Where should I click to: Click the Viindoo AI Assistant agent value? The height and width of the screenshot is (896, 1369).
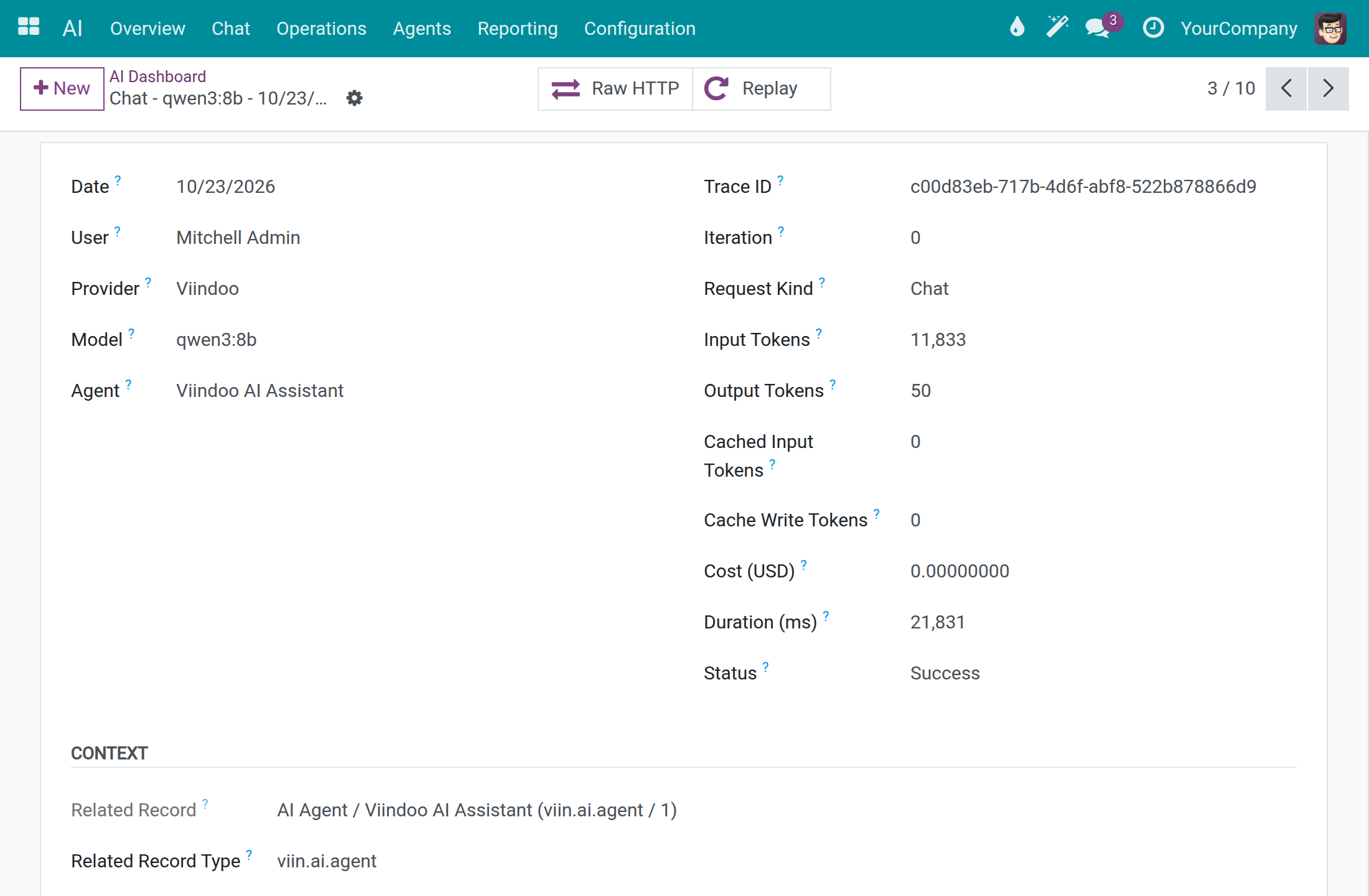259,391
